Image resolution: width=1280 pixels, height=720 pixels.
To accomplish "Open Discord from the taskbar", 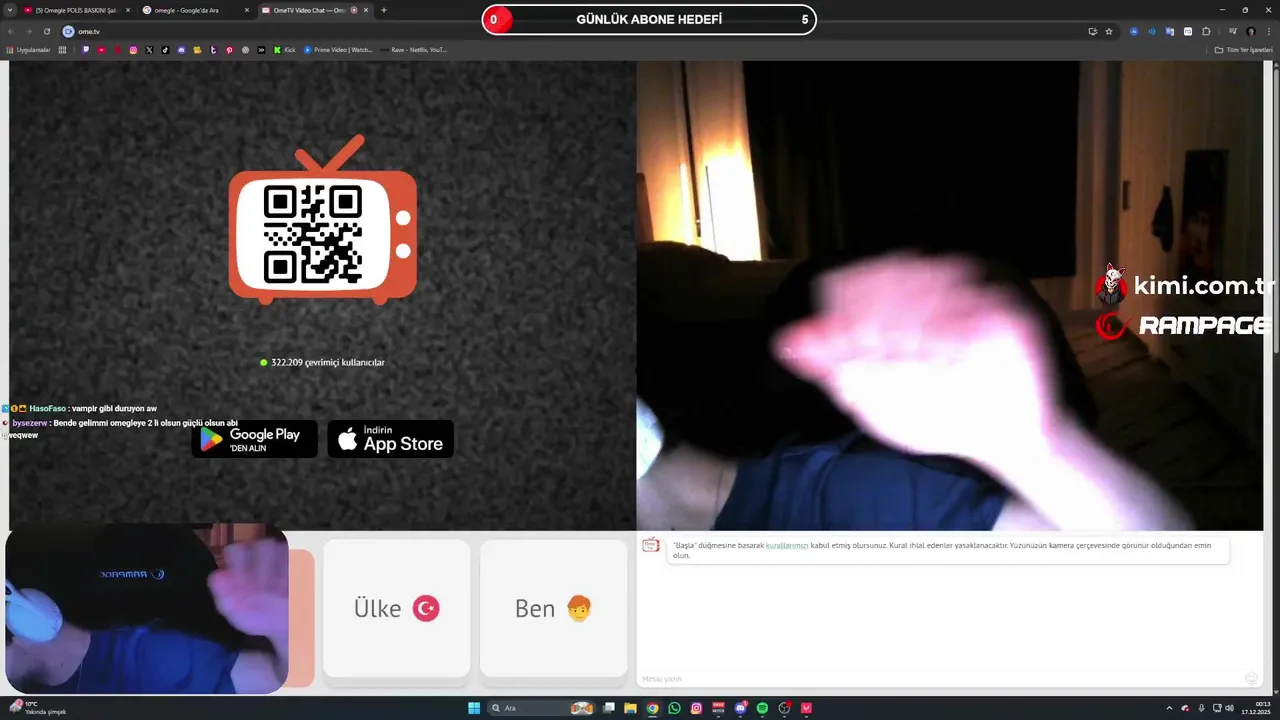I will coord(740,708).
